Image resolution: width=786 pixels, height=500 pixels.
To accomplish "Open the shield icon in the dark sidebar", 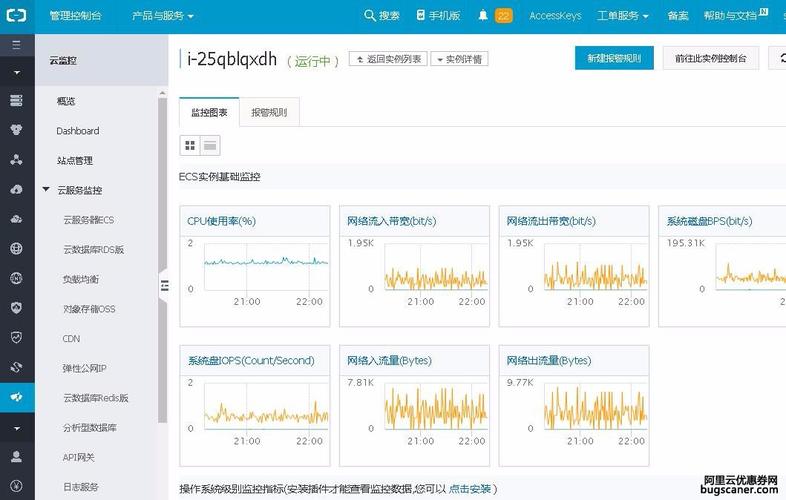I will 17,307.
